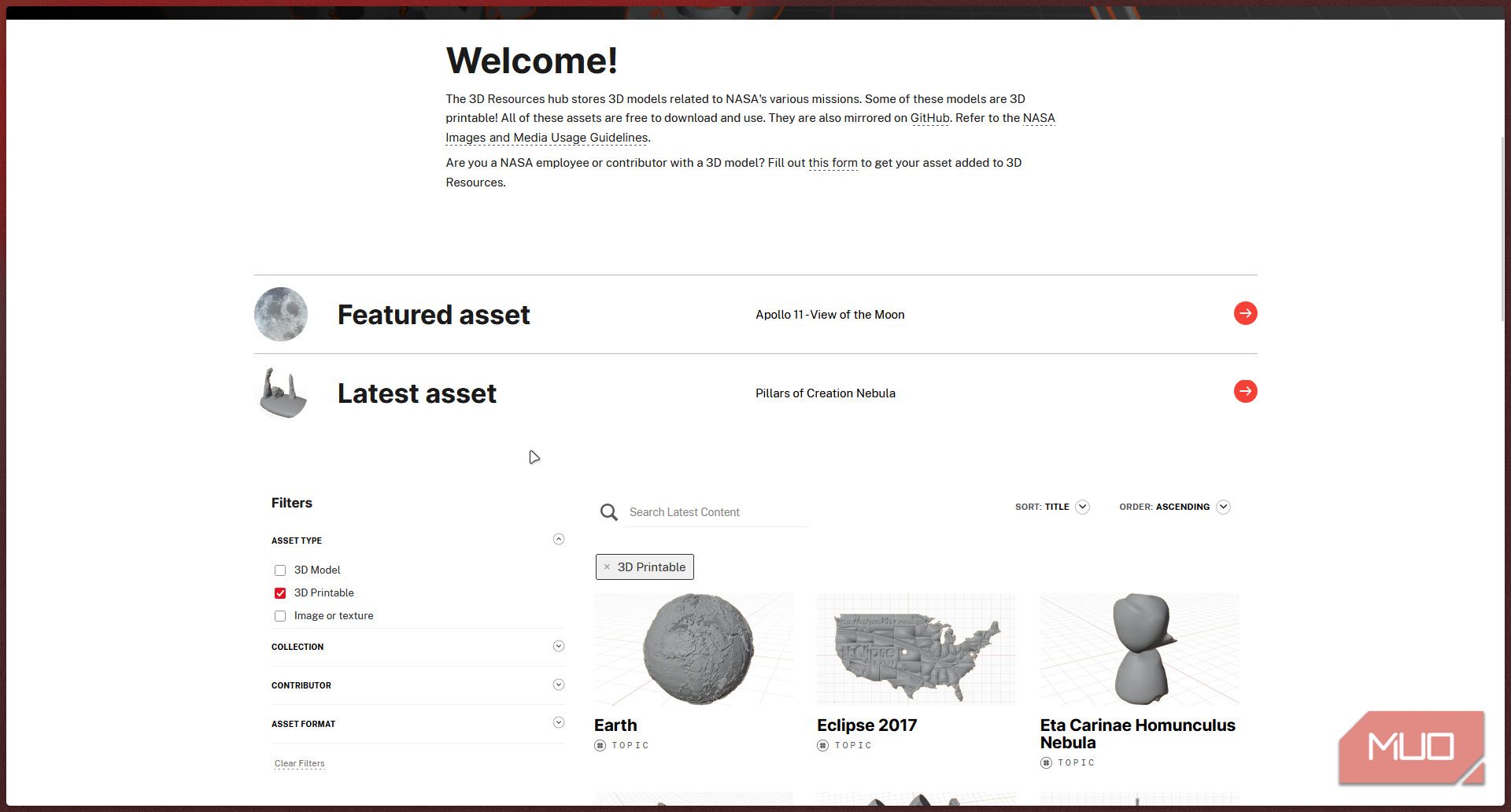Open the 'this form' link
This screenshot has height=812, width=1511.
tap(833, 163)
